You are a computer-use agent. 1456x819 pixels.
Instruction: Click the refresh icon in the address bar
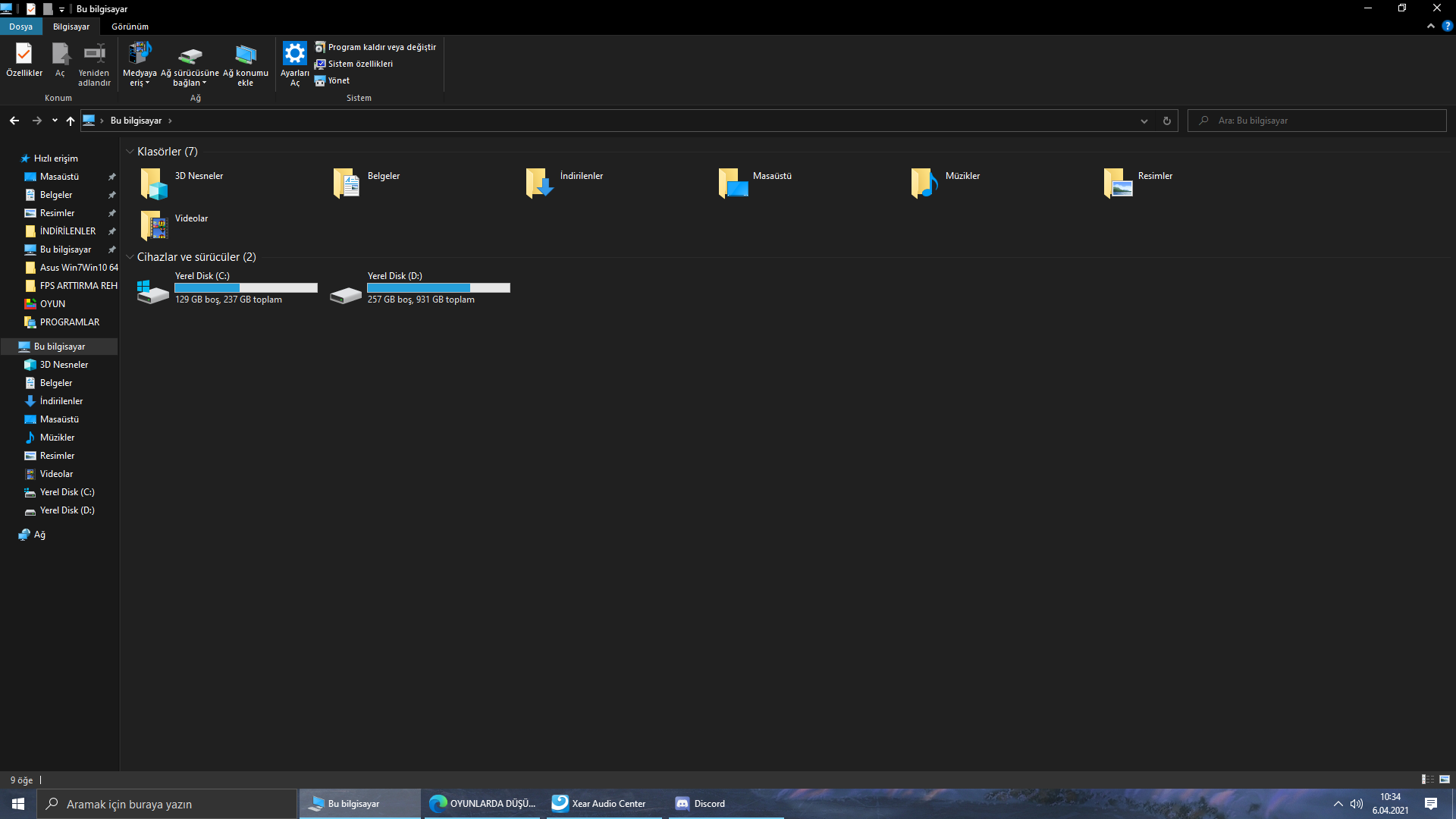(x=1167, y=121)
